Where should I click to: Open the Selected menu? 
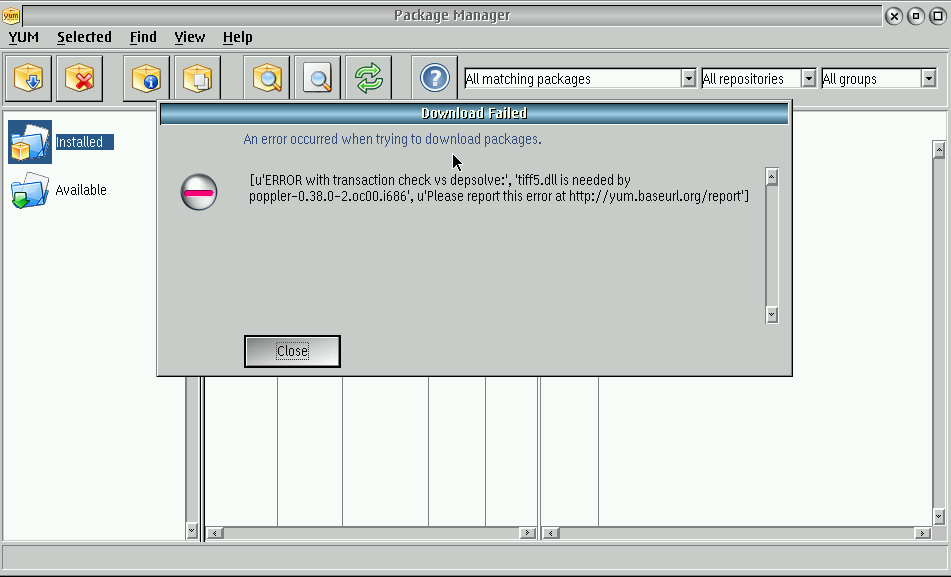(84, 37)
